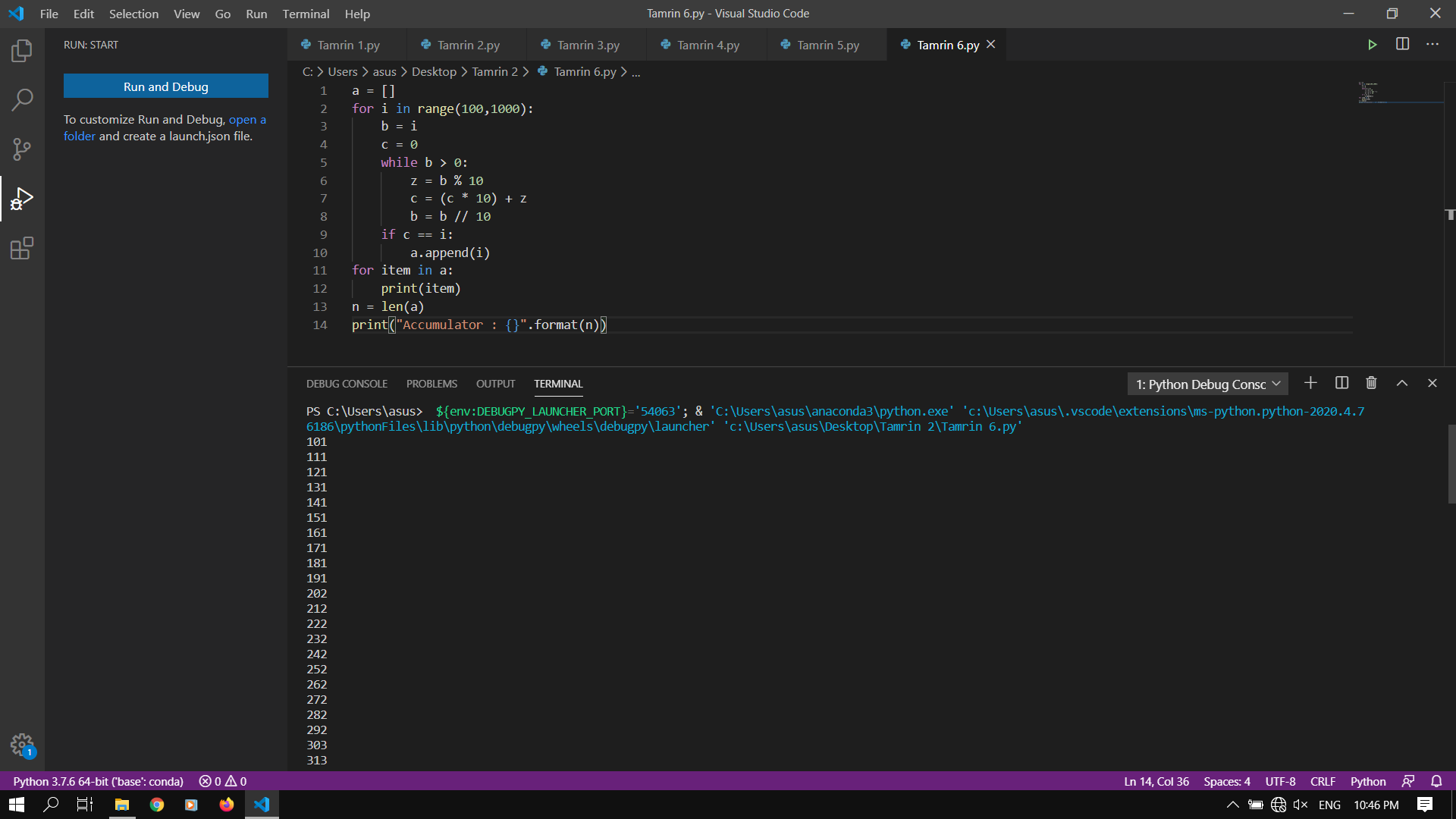
Task: Split the editor to the right
Action: pos(1402,45)
